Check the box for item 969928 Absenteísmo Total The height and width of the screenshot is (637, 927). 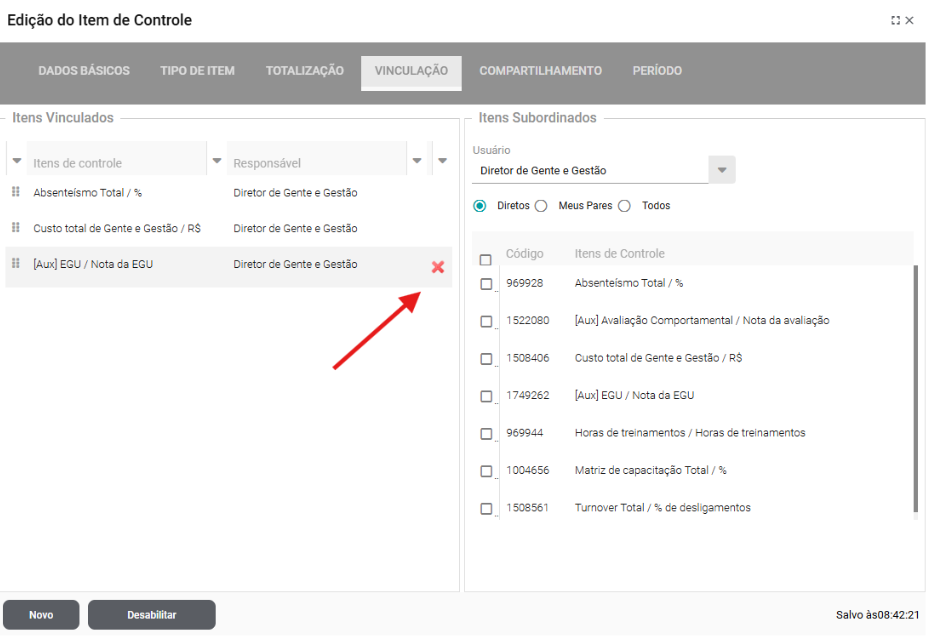[x=486, y=284]
